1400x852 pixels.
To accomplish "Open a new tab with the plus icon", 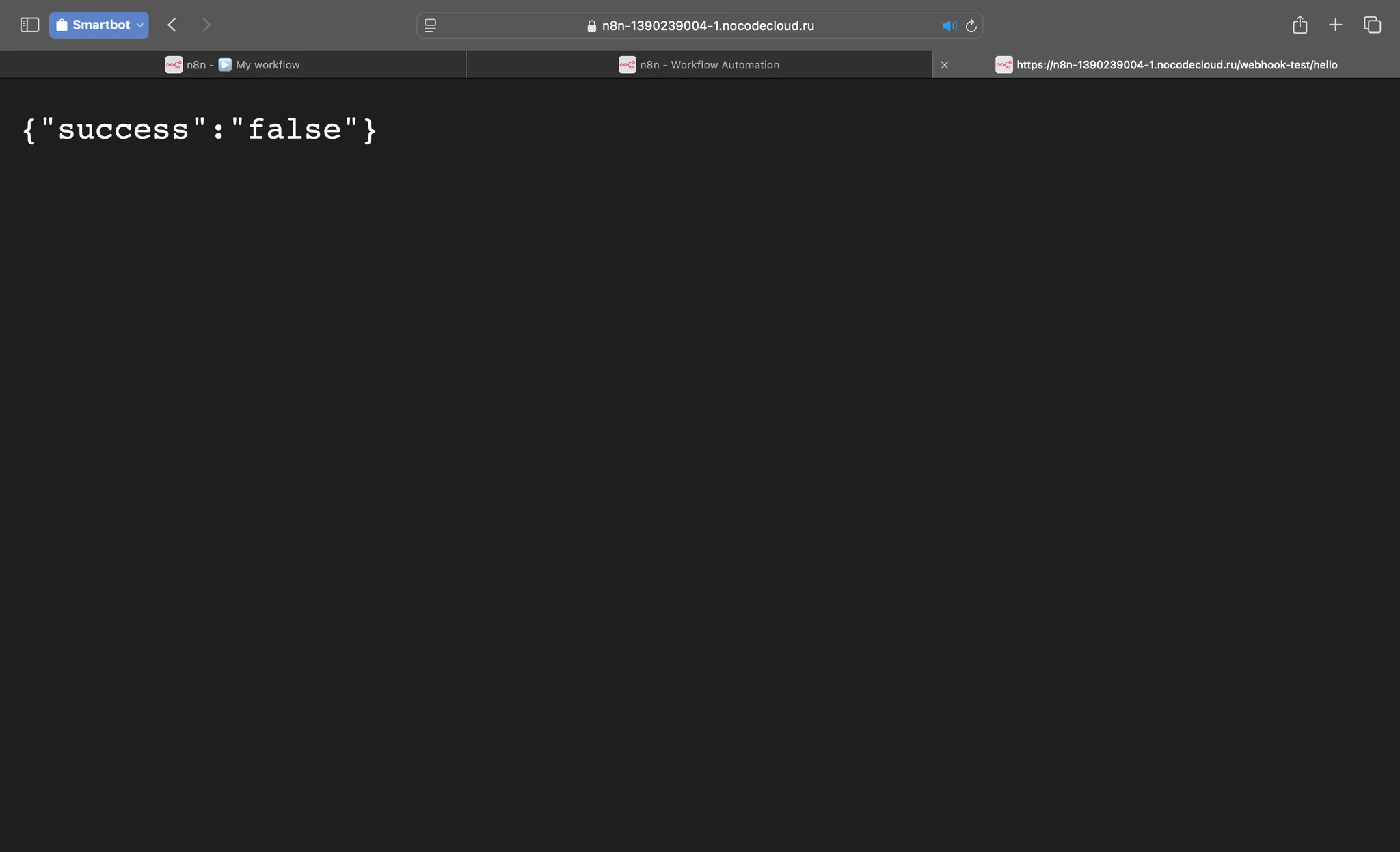I will 1335,25.
